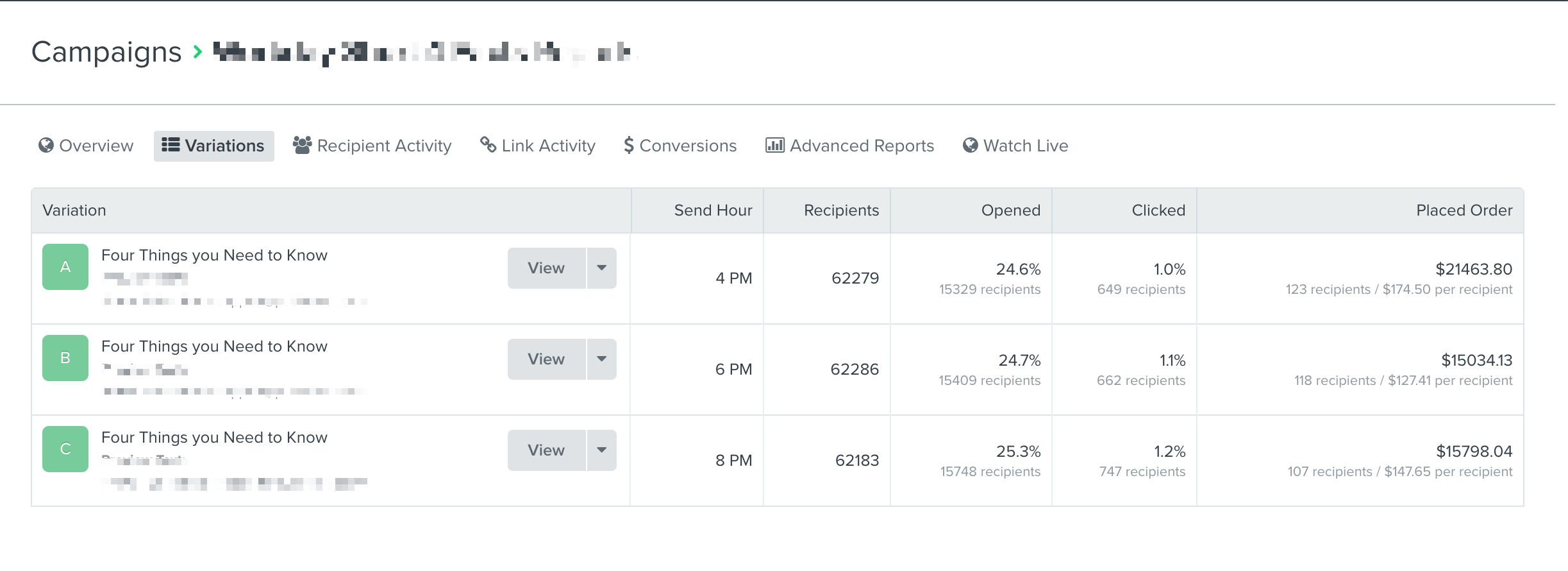This screenshot has height=571, width=1568.
Task: Click 107 recipients / $147.65 per recipient
Action: pos(1400,472)
